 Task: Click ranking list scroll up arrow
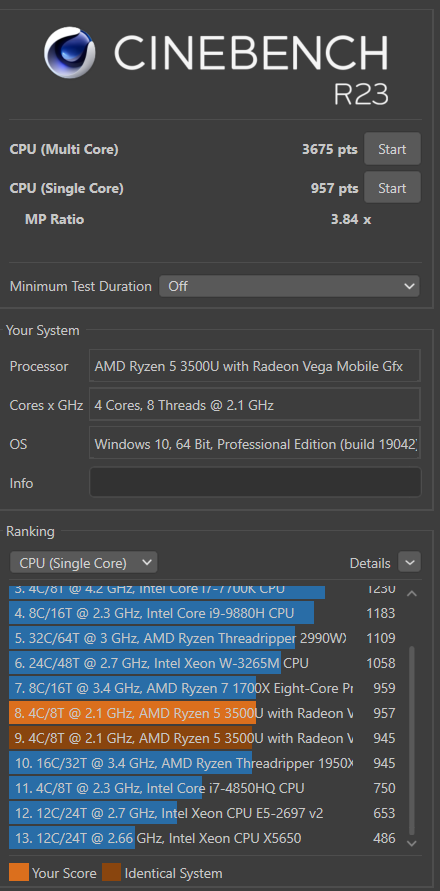(x=412, y=594)
